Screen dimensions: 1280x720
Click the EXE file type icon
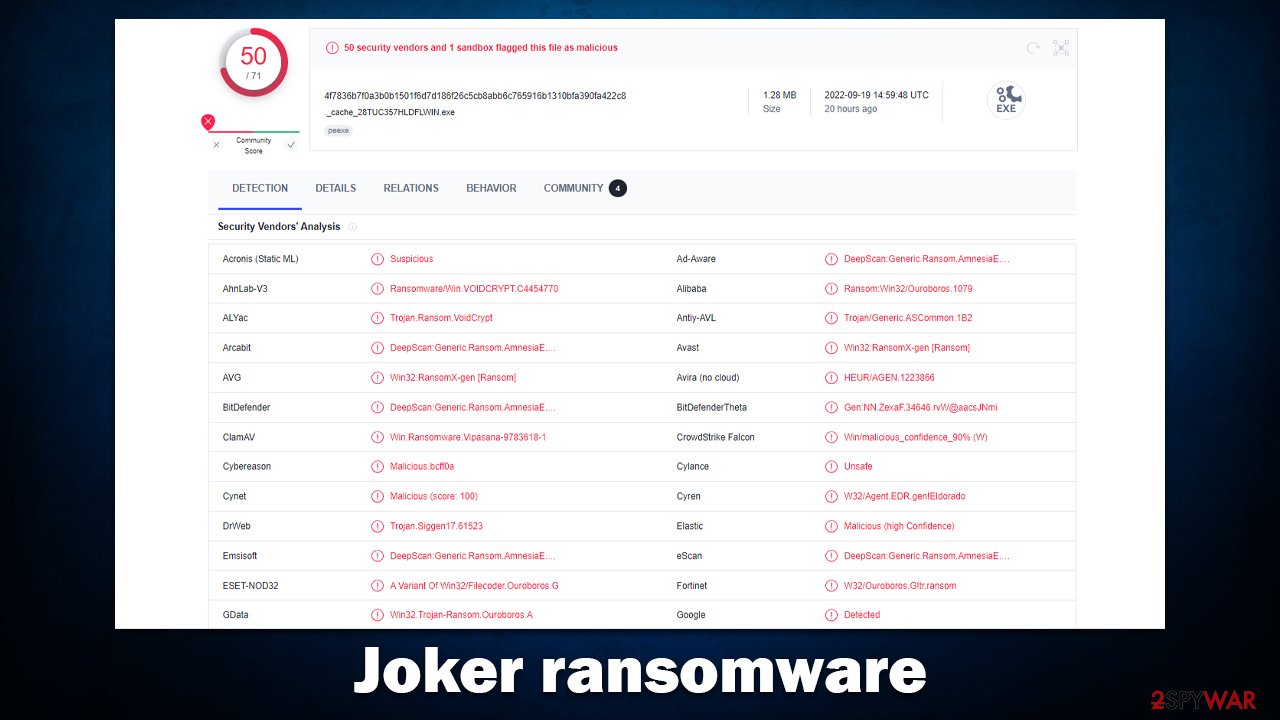[x=1006, y=100]
